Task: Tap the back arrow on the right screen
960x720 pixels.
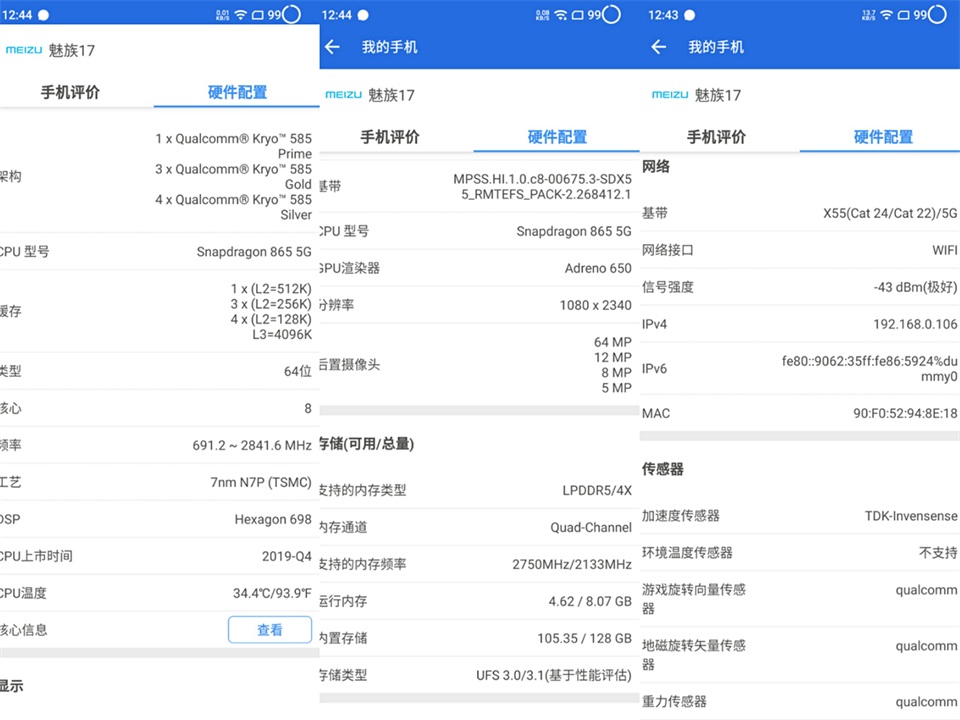Action: click(x=659, y=47)
